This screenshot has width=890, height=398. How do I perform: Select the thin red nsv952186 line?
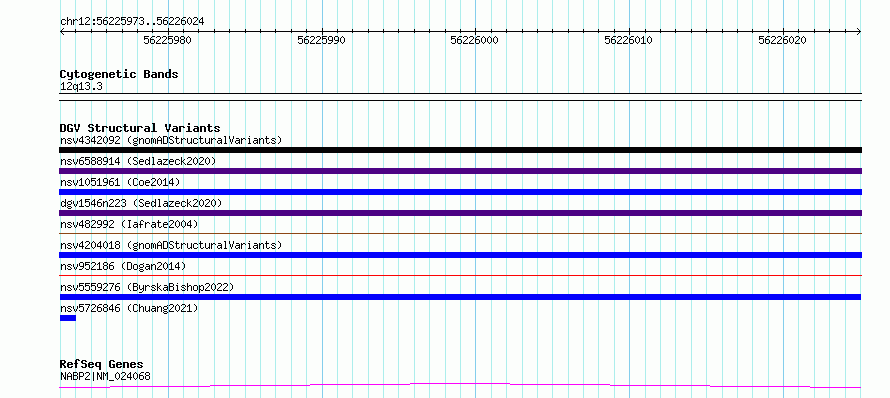coord(460,275)
